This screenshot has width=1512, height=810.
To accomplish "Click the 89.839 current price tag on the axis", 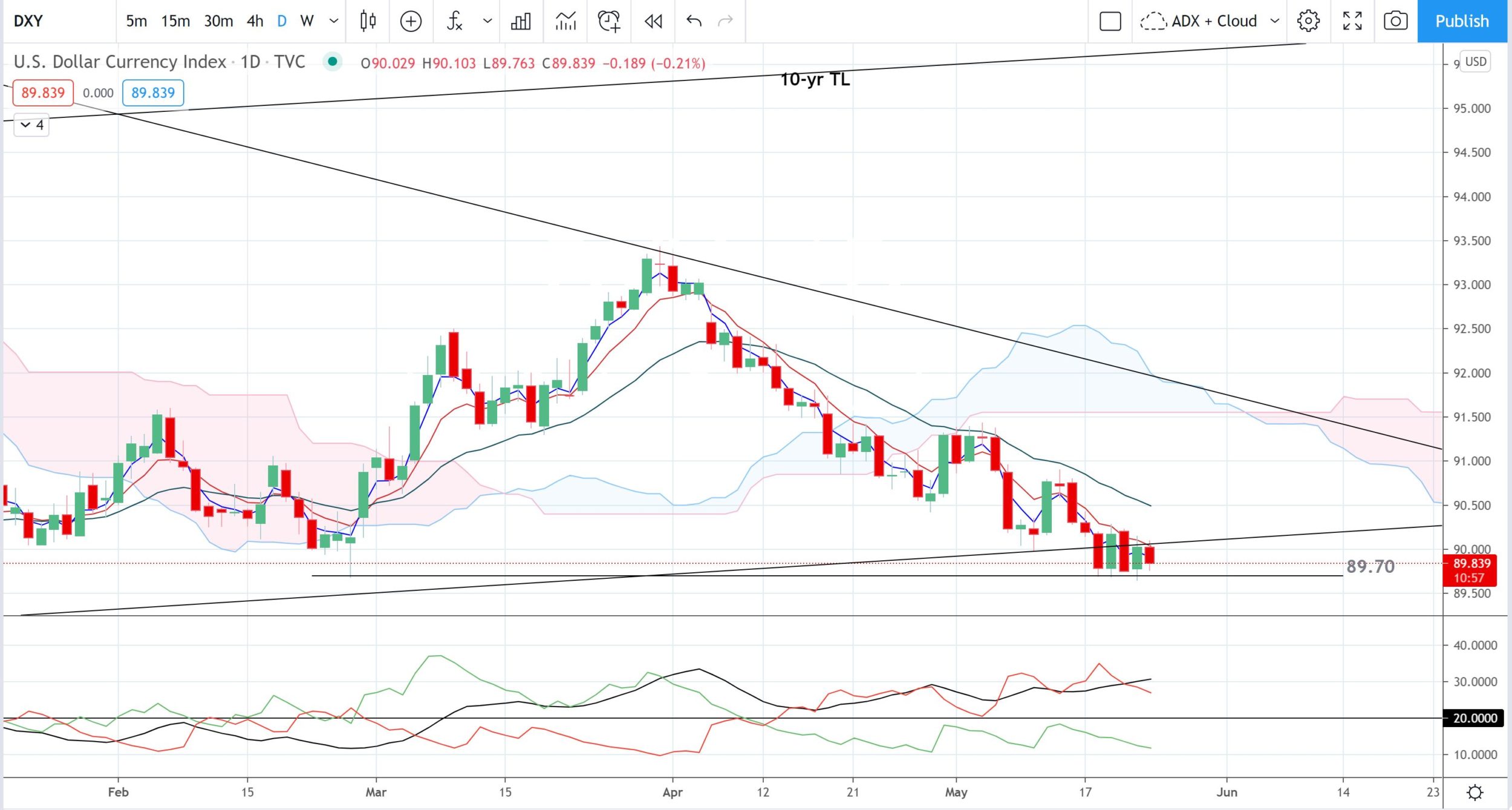I will coord(1470,570).
